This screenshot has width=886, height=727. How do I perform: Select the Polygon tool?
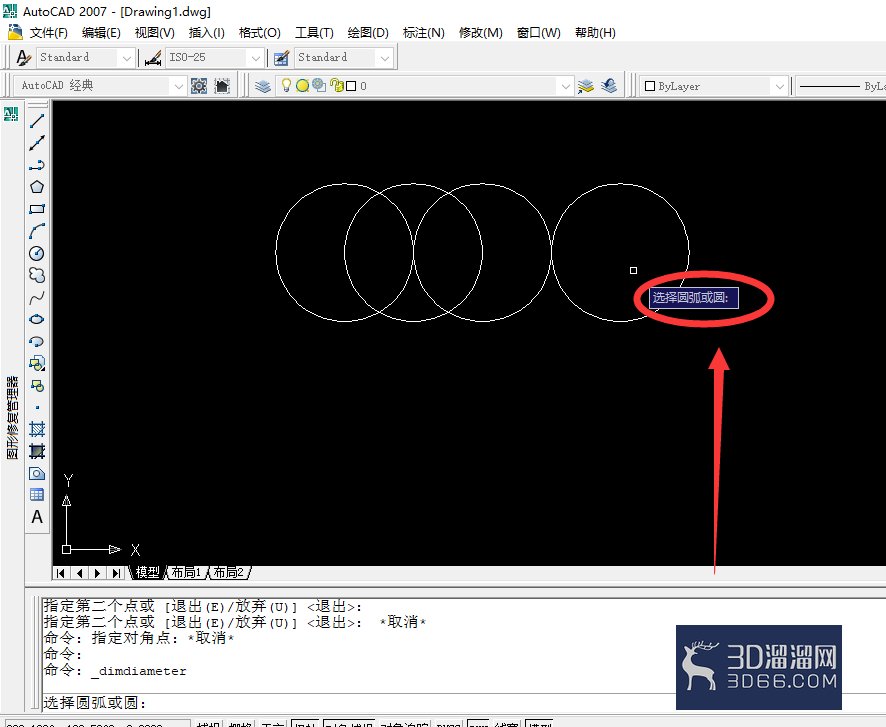pos(37,187)
